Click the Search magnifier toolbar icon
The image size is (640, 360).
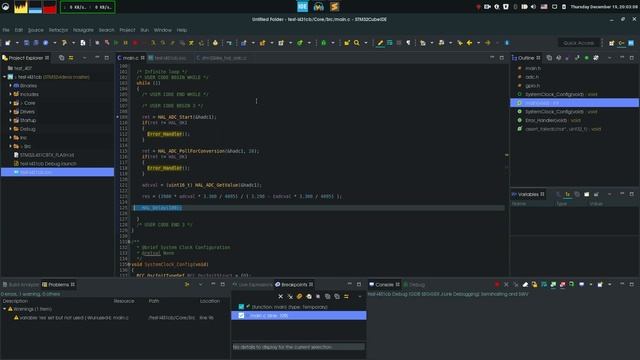357,43
